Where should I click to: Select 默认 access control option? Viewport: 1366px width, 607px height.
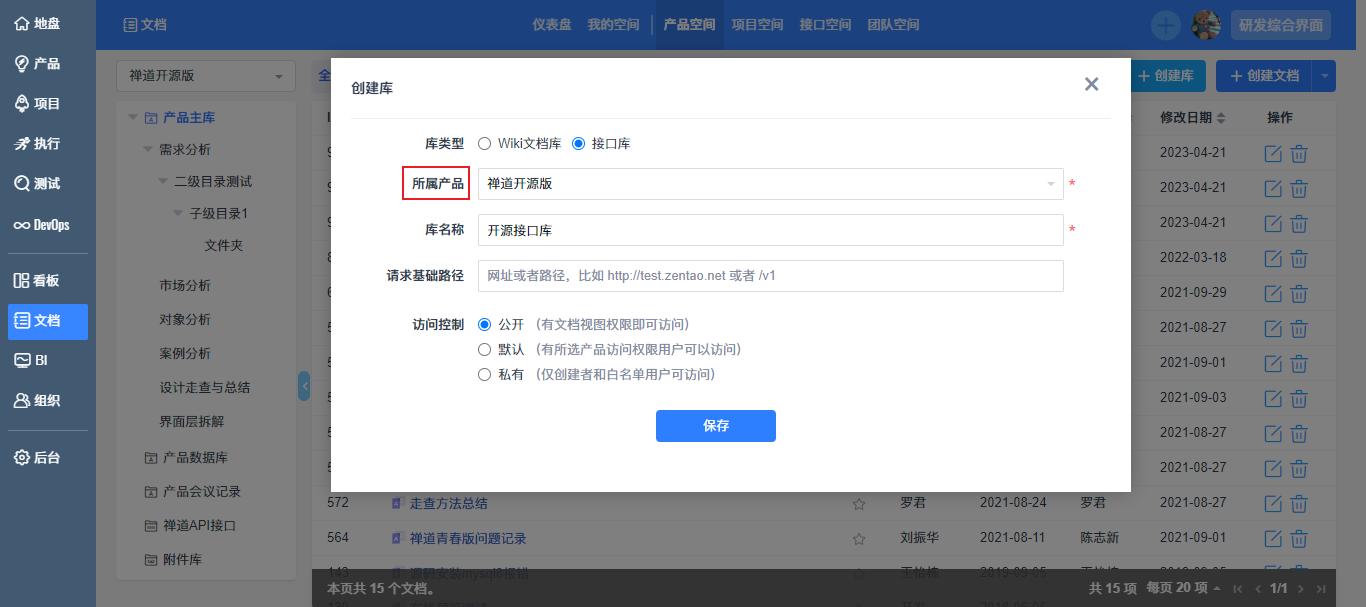[485, 350]
